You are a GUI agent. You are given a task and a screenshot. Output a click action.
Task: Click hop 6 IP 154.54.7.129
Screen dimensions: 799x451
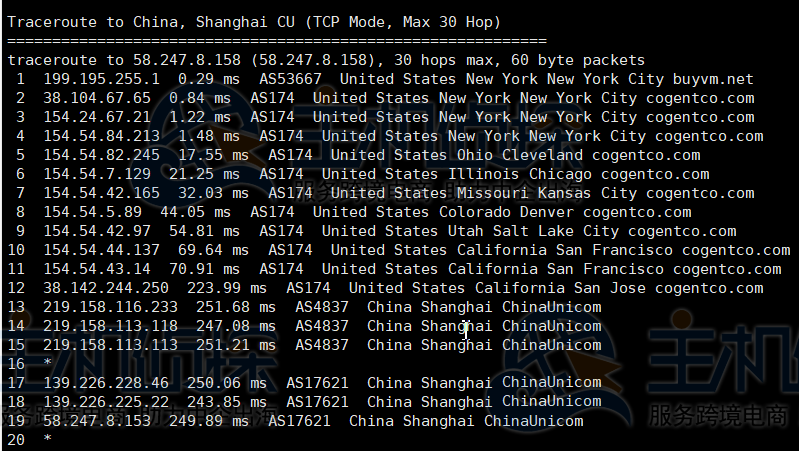click(x=97, y=174)
